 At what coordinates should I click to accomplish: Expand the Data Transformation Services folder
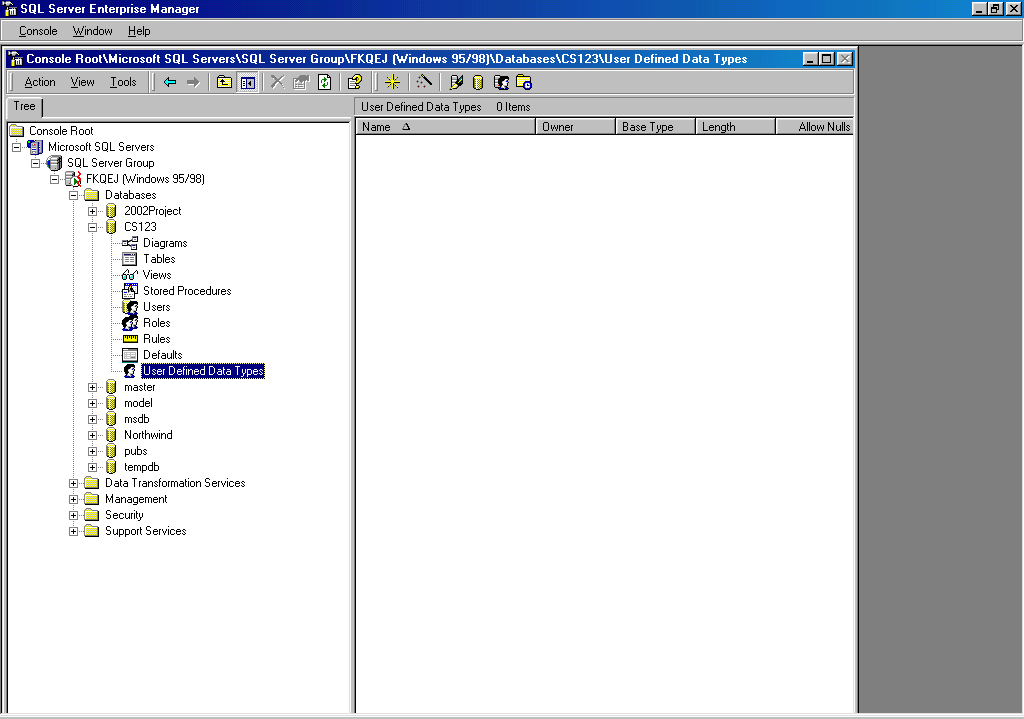coord(74,483)
